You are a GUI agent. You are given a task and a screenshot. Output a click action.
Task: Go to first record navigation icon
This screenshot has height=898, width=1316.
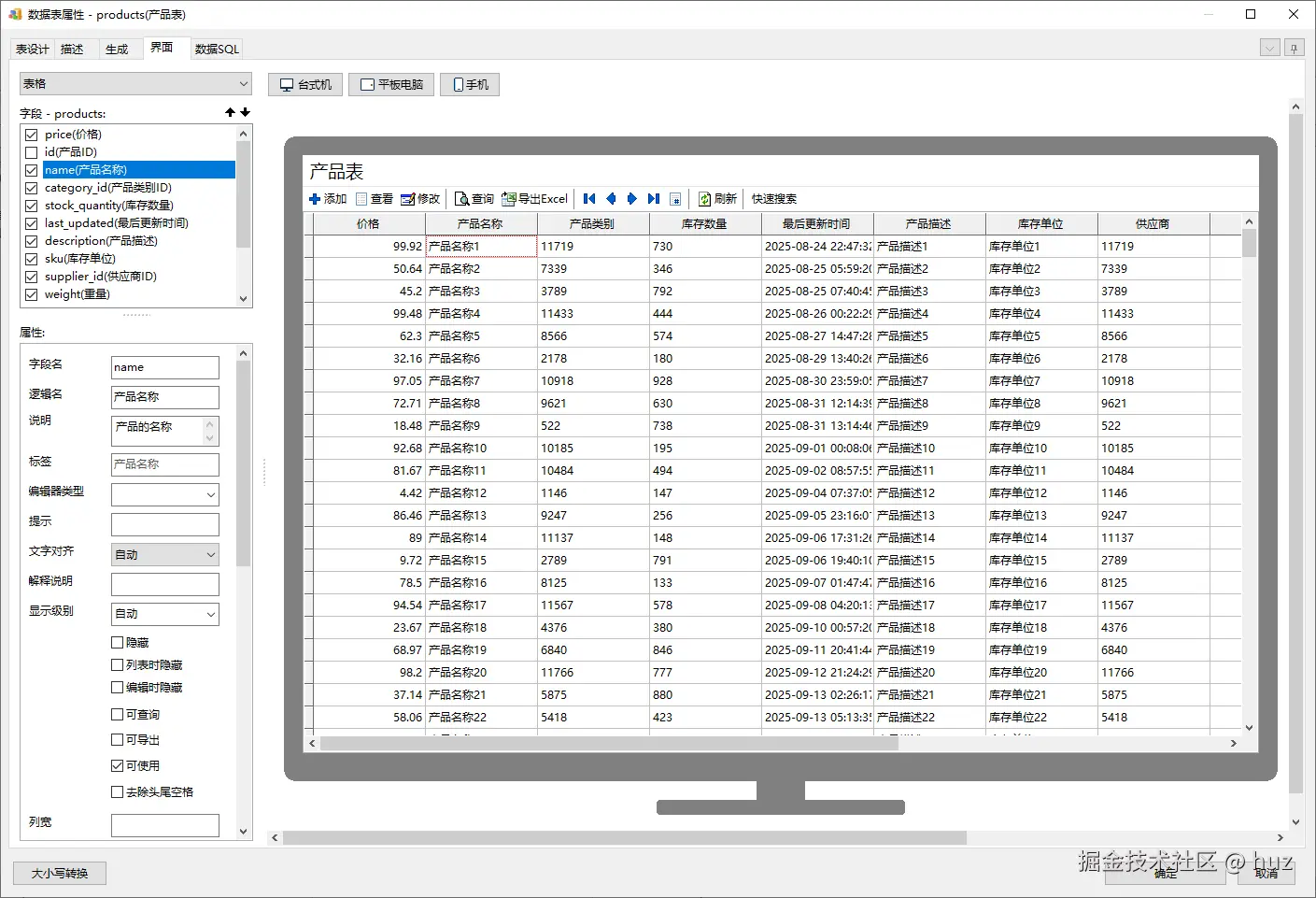tap(589, 199)
